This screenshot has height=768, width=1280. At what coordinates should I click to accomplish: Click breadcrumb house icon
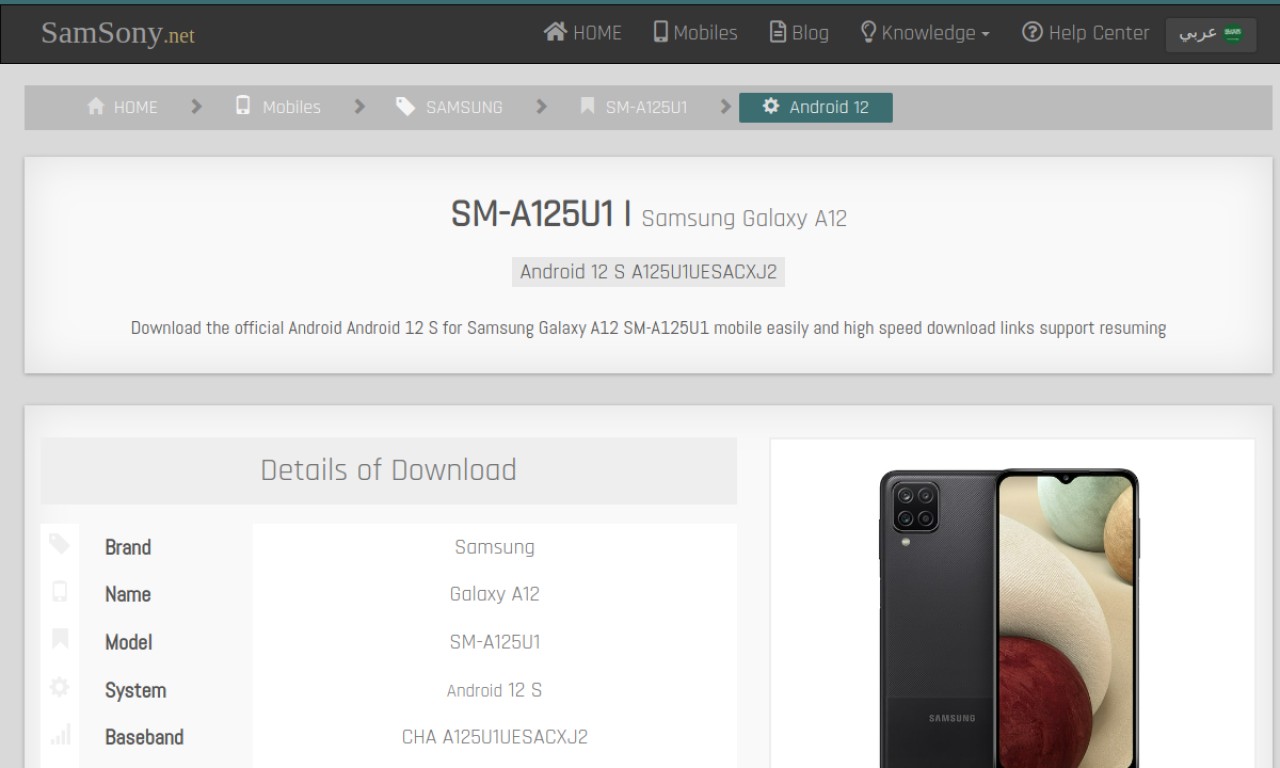(x=96, y=106)
